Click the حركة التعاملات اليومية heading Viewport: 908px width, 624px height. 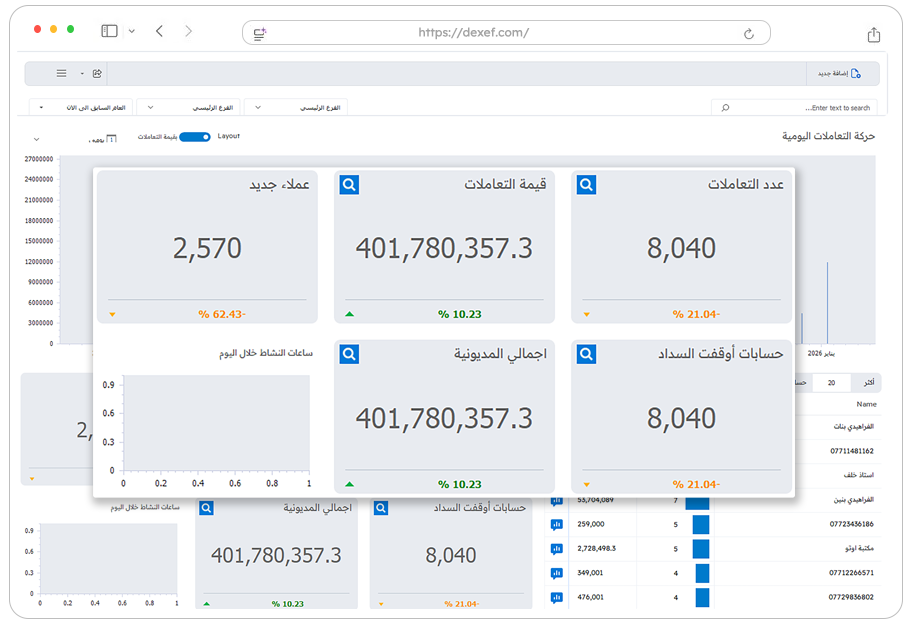tap(828, 136)
